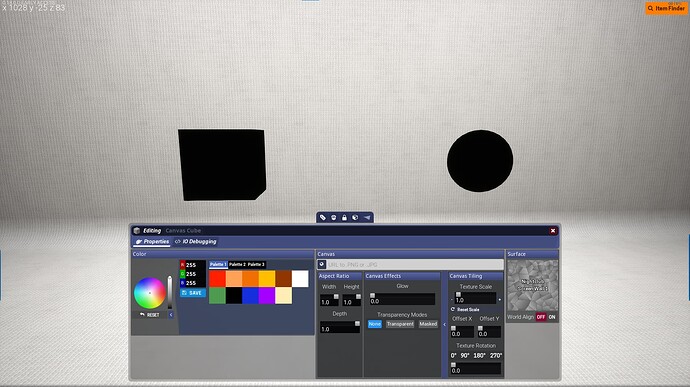
Task: Select the Transparent transparency mode
Action: (400, 324)
